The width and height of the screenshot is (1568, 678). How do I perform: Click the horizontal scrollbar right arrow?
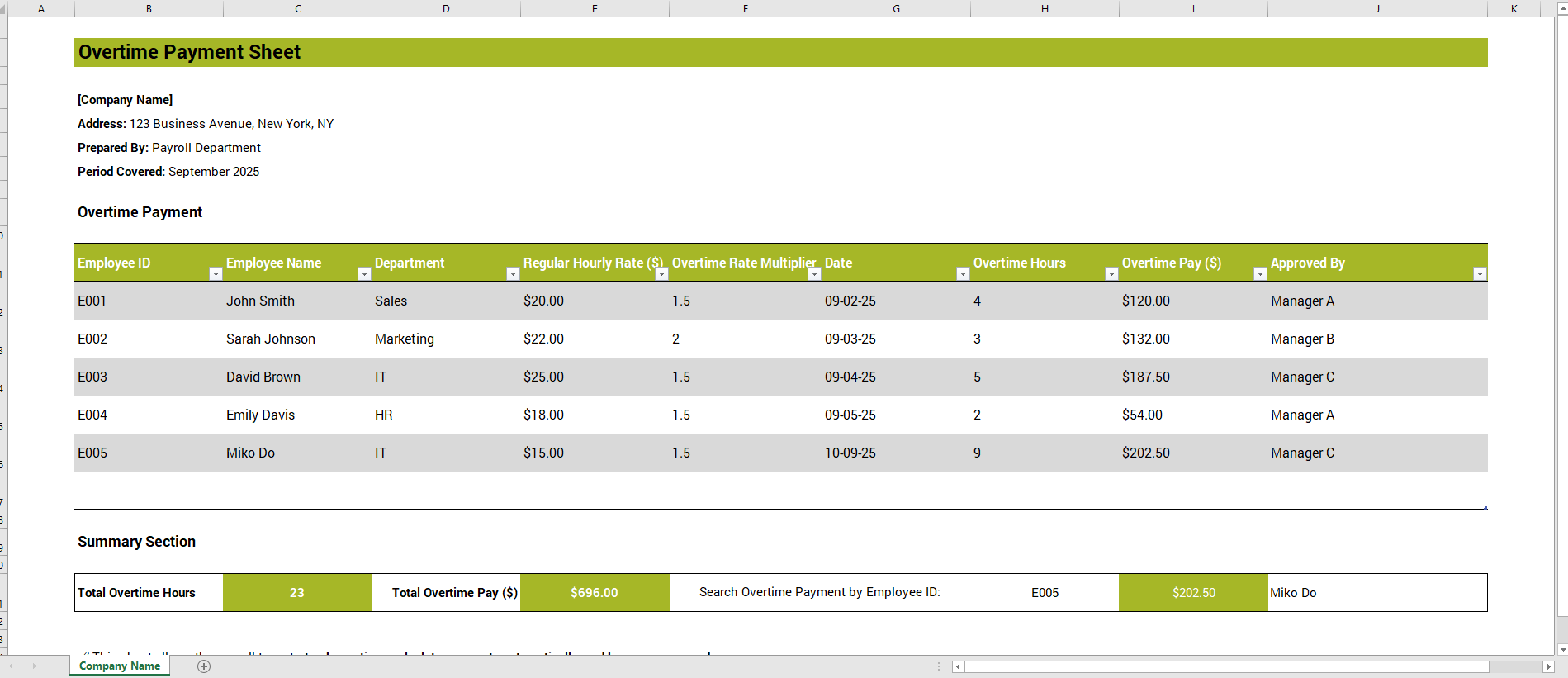coord(1548,666)
